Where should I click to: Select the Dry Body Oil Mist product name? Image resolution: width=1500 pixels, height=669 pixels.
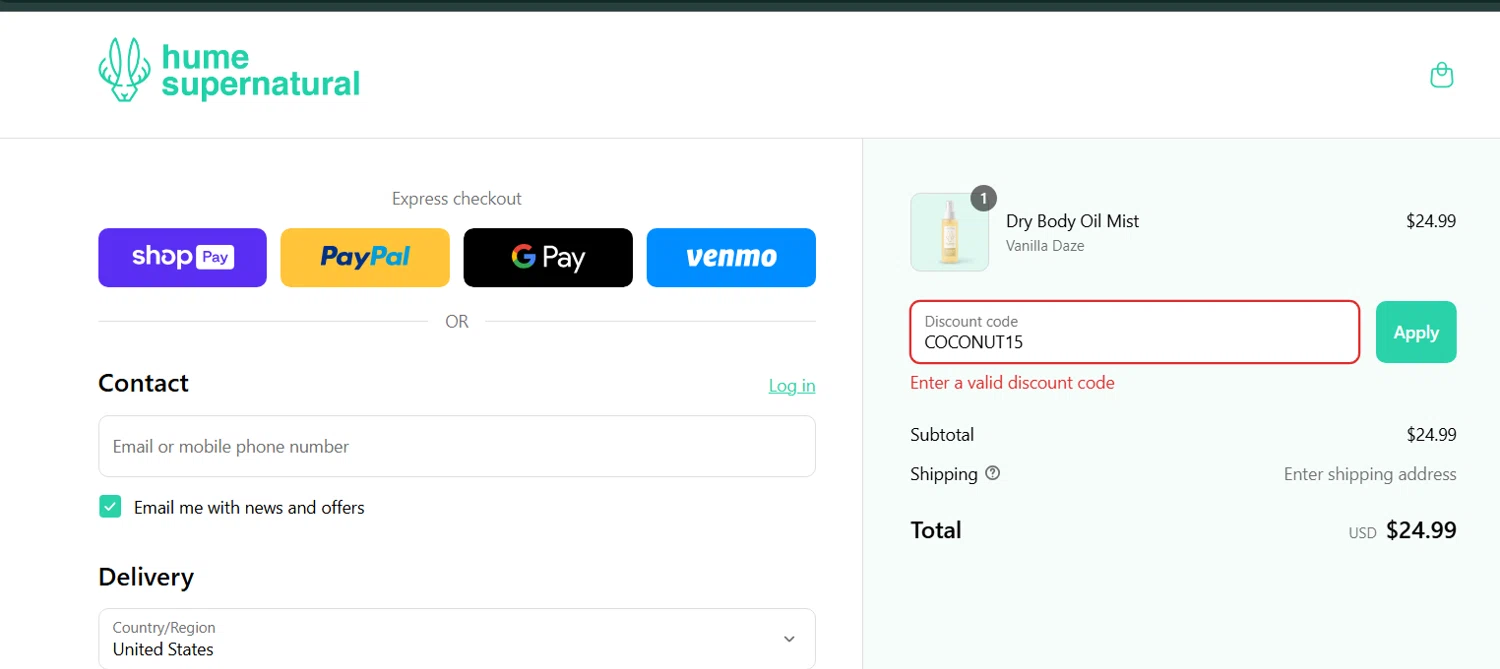pos(1072,221)
